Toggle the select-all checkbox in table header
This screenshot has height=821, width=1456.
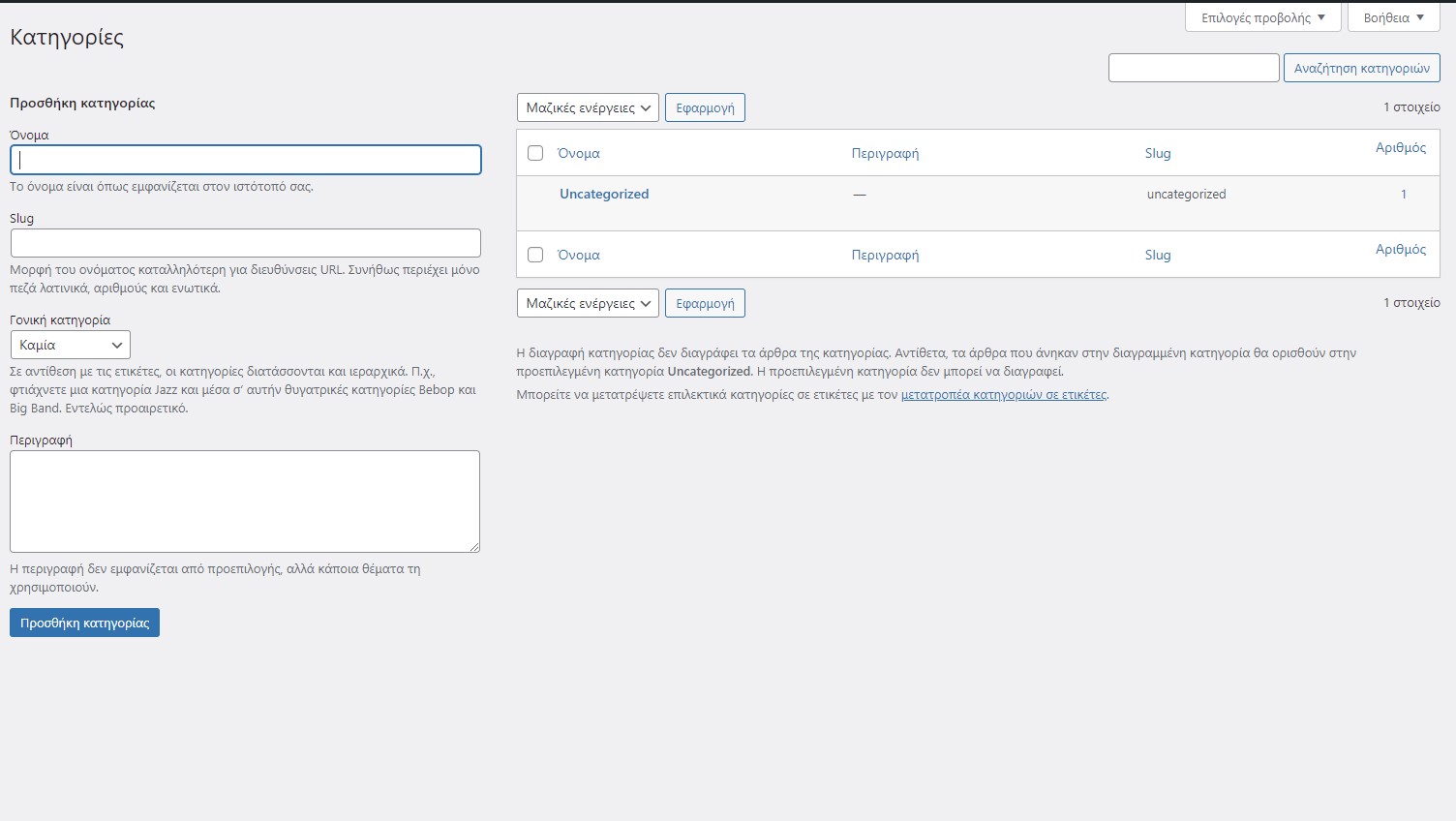tap(535, 153)
